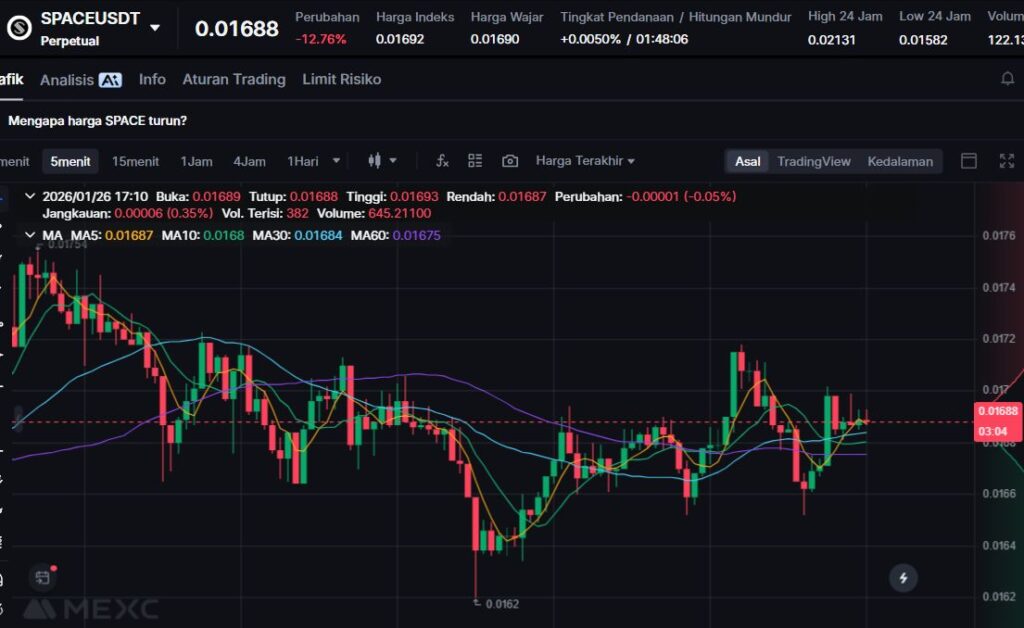The height and width of the screenshot is (628, 1024).
Task: Select the 15menit timeframe
Action: [135, 161]
